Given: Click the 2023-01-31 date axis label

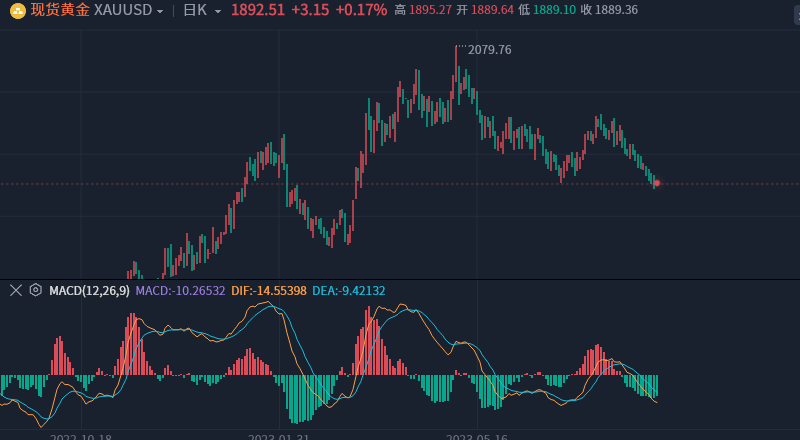Looking at the screenshot, I should click(279, 437).
